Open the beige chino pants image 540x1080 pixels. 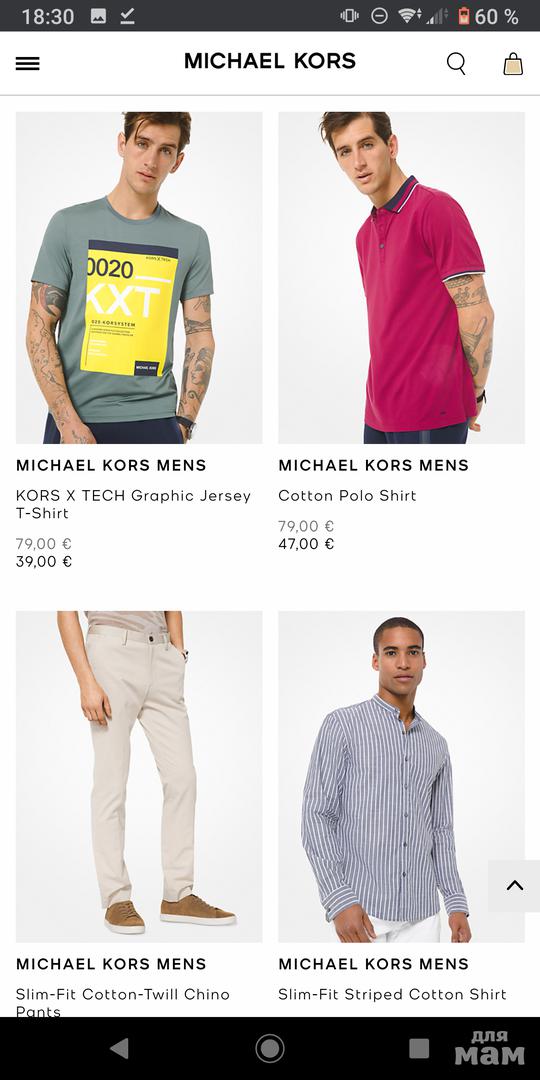click(139, 776)
